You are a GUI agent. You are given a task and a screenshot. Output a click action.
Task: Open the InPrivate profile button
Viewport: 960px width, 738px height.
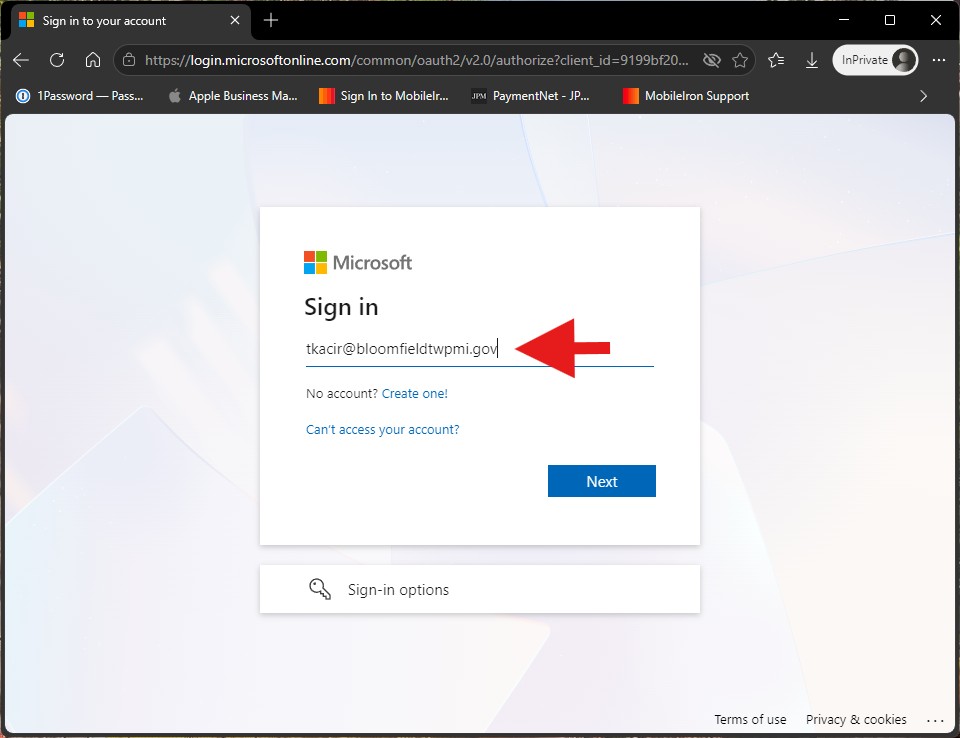click(x=876, y=60)
